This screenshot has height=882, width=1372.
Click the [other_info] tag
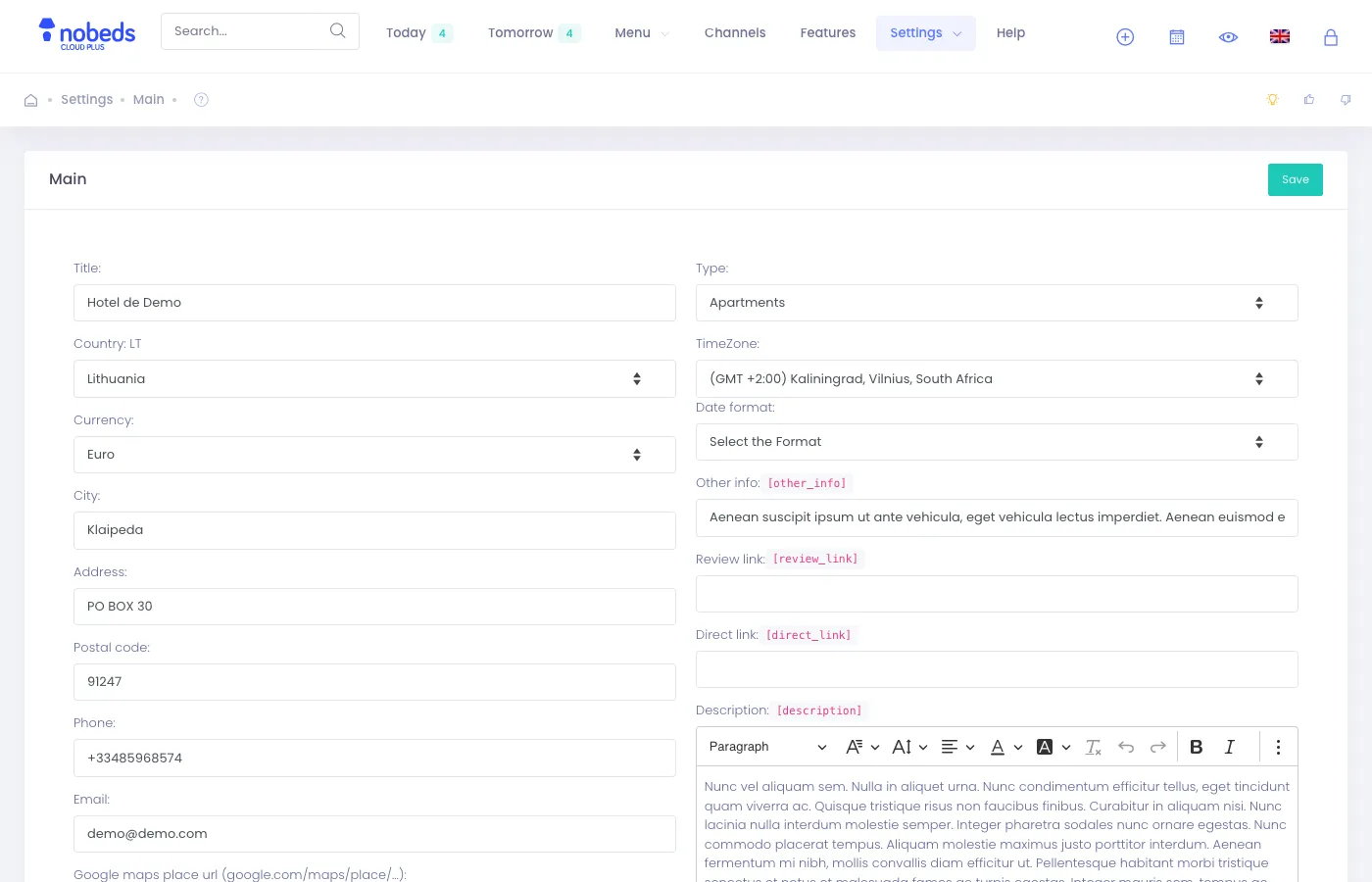pyautogui.click(x=807, y=483)
